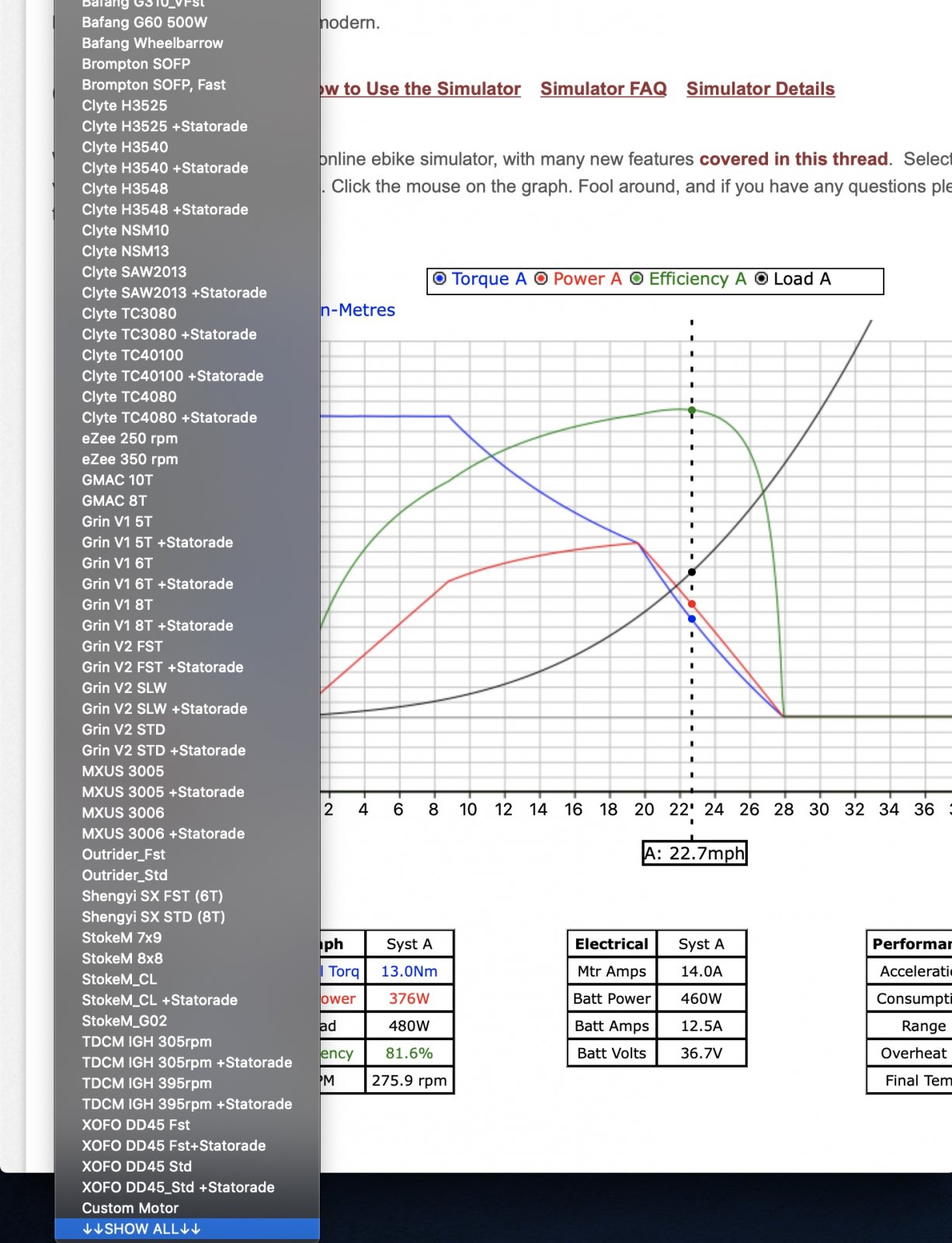Open the Simulator FAQ link

(x=603, y=89)
